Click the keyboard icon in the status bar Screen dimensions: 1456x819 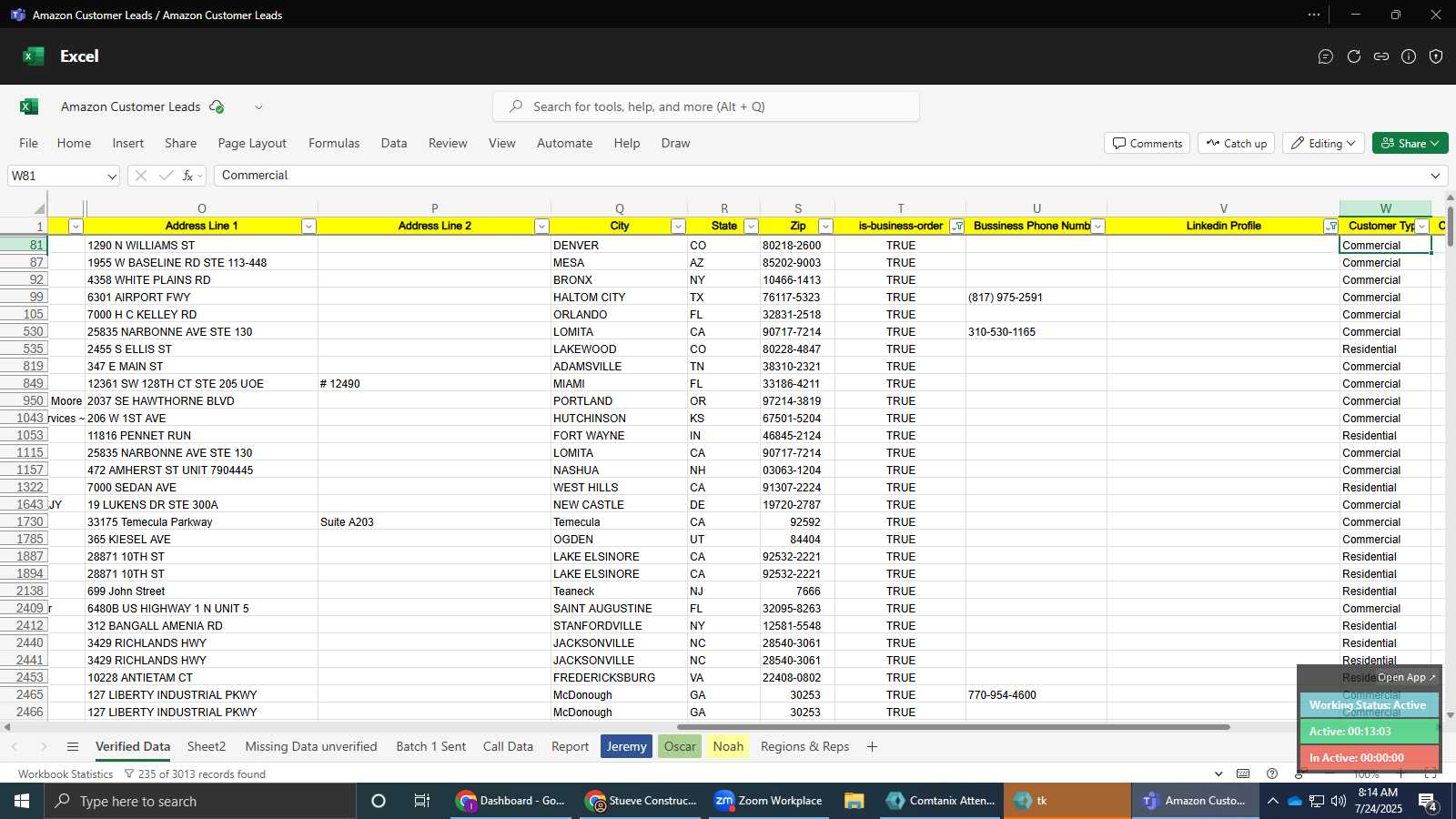pyautogui.click(x=1243, y=773)
